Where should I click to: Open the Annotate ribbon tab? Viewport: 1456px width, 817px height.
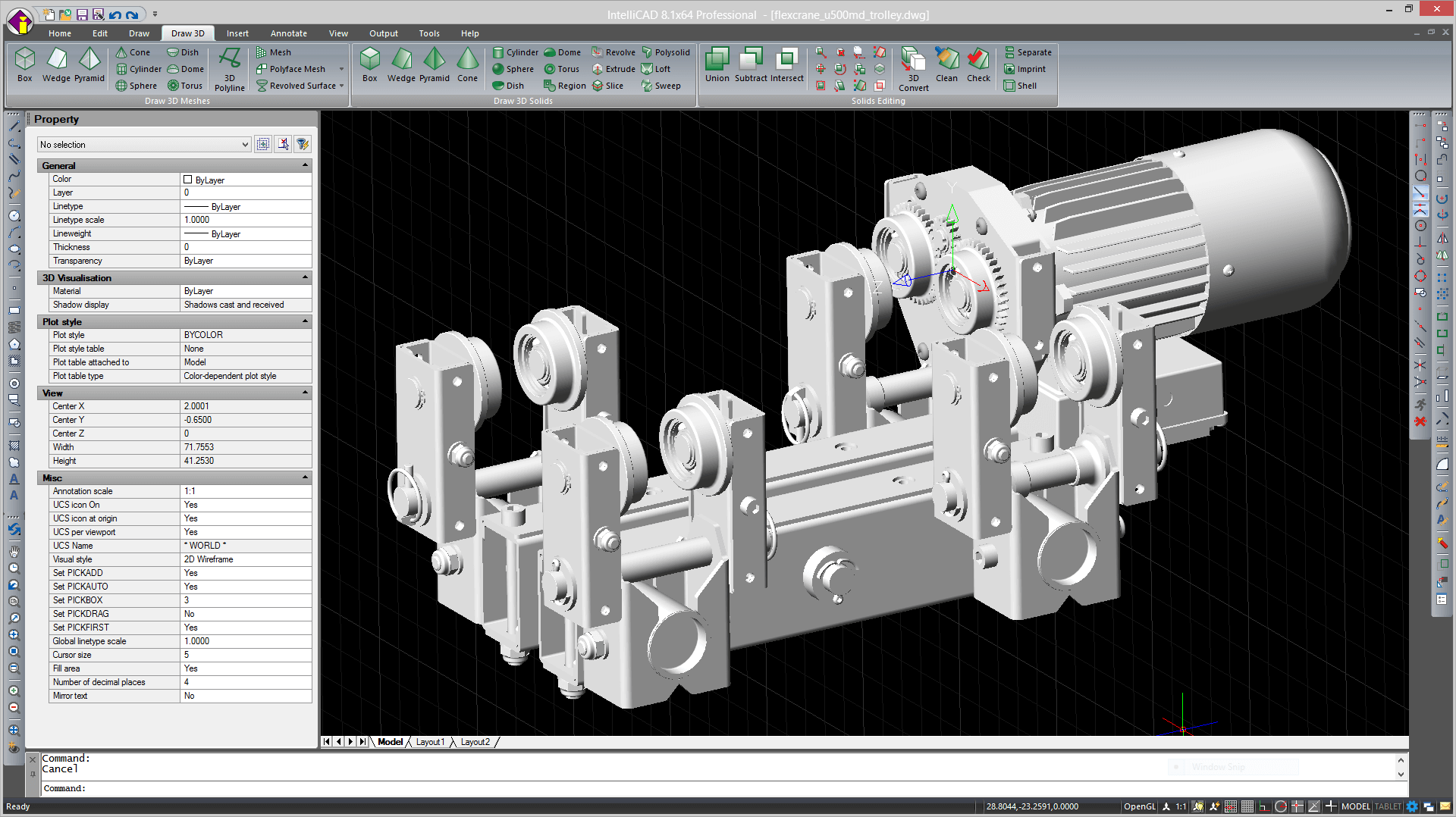[288, 33]
